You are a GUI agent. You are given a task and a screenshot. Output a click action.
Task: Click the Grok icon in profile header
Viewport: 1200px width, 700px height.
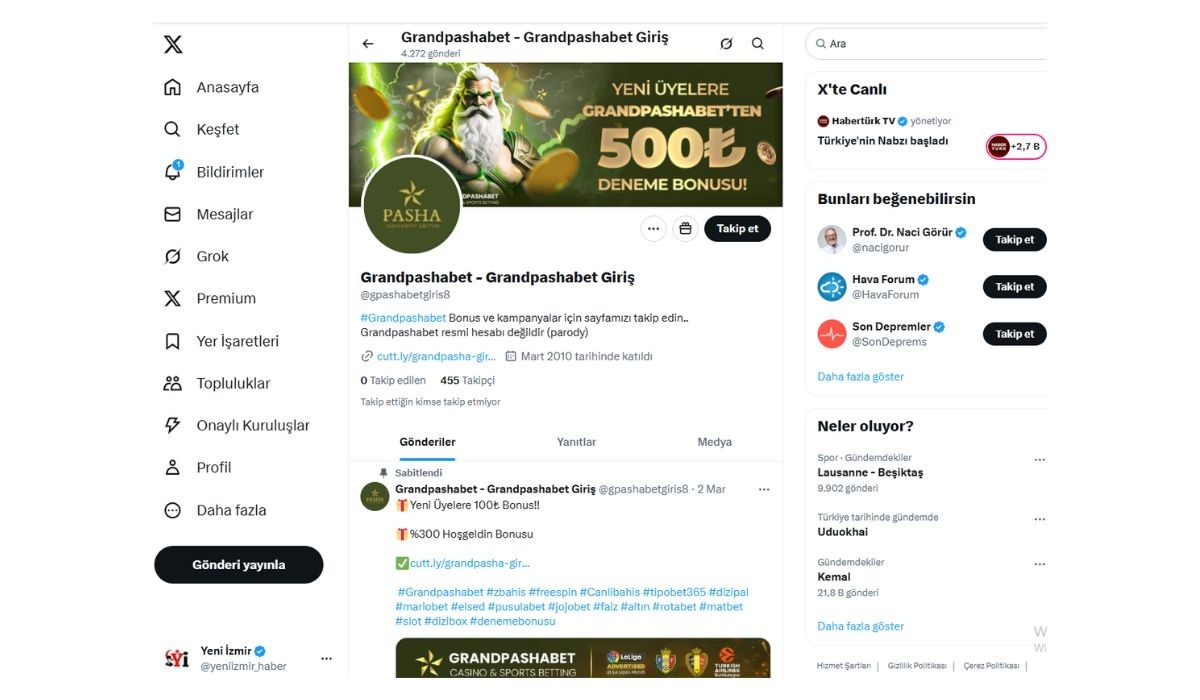[x=726, y=44]
